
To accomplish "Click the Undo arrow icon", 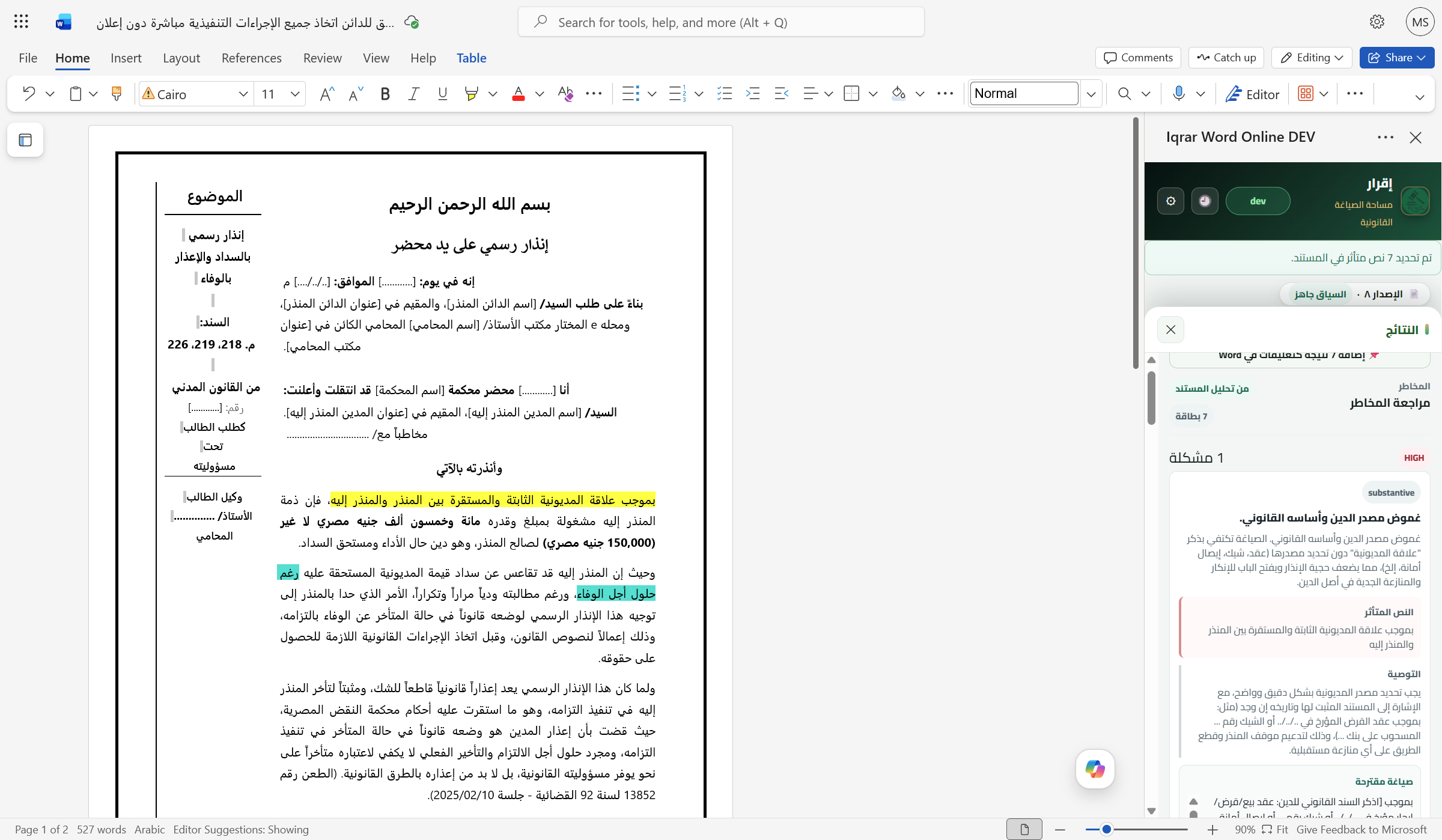I will coord(28,94).
